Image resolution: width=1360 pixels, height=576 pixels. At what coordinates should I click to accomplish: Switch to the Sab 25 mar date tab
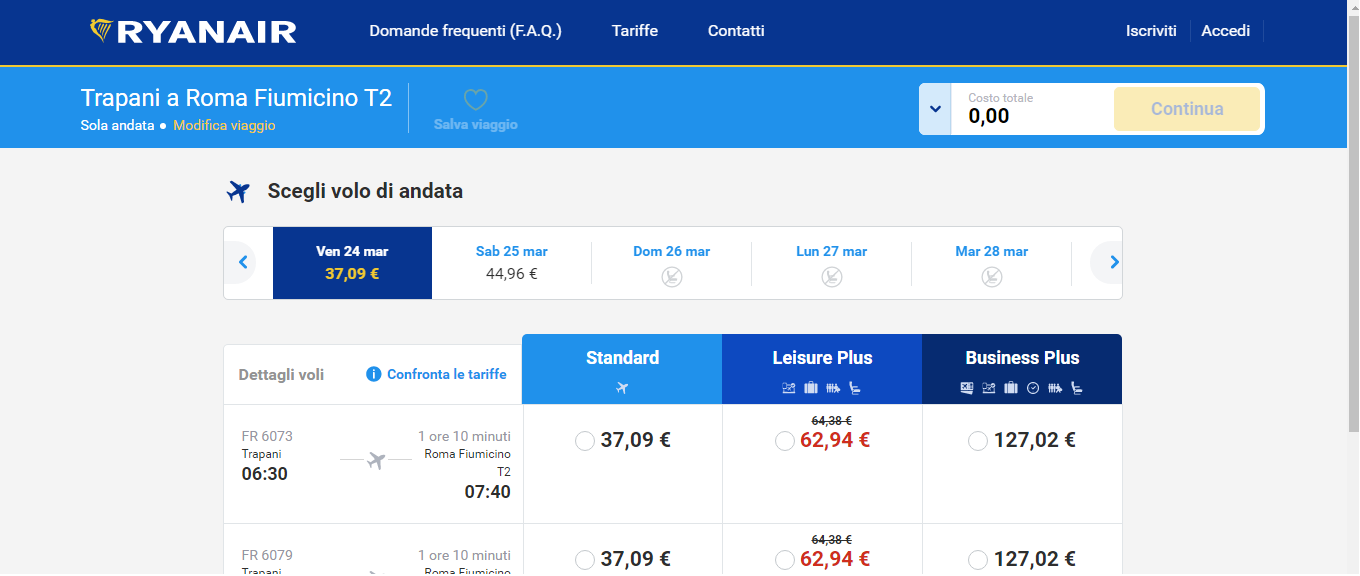click(x=512, y=263)
